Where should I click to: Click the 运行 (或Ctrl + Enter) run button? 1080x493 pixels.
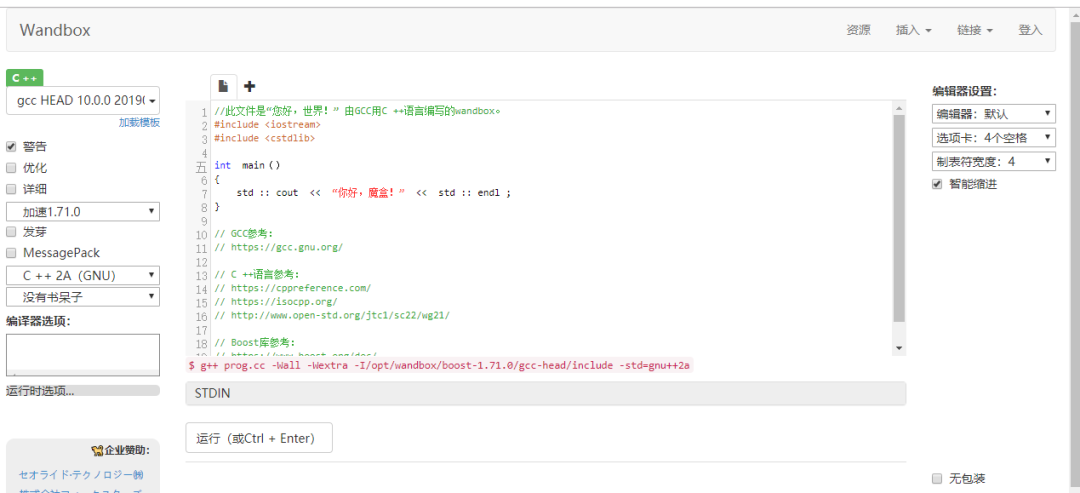[259, 438]
